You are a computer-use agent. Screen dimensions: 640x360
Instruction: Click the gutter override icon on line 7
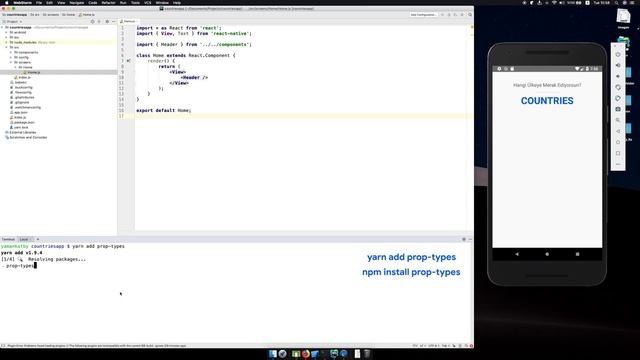pyautogui.click(x=128, y=61)
